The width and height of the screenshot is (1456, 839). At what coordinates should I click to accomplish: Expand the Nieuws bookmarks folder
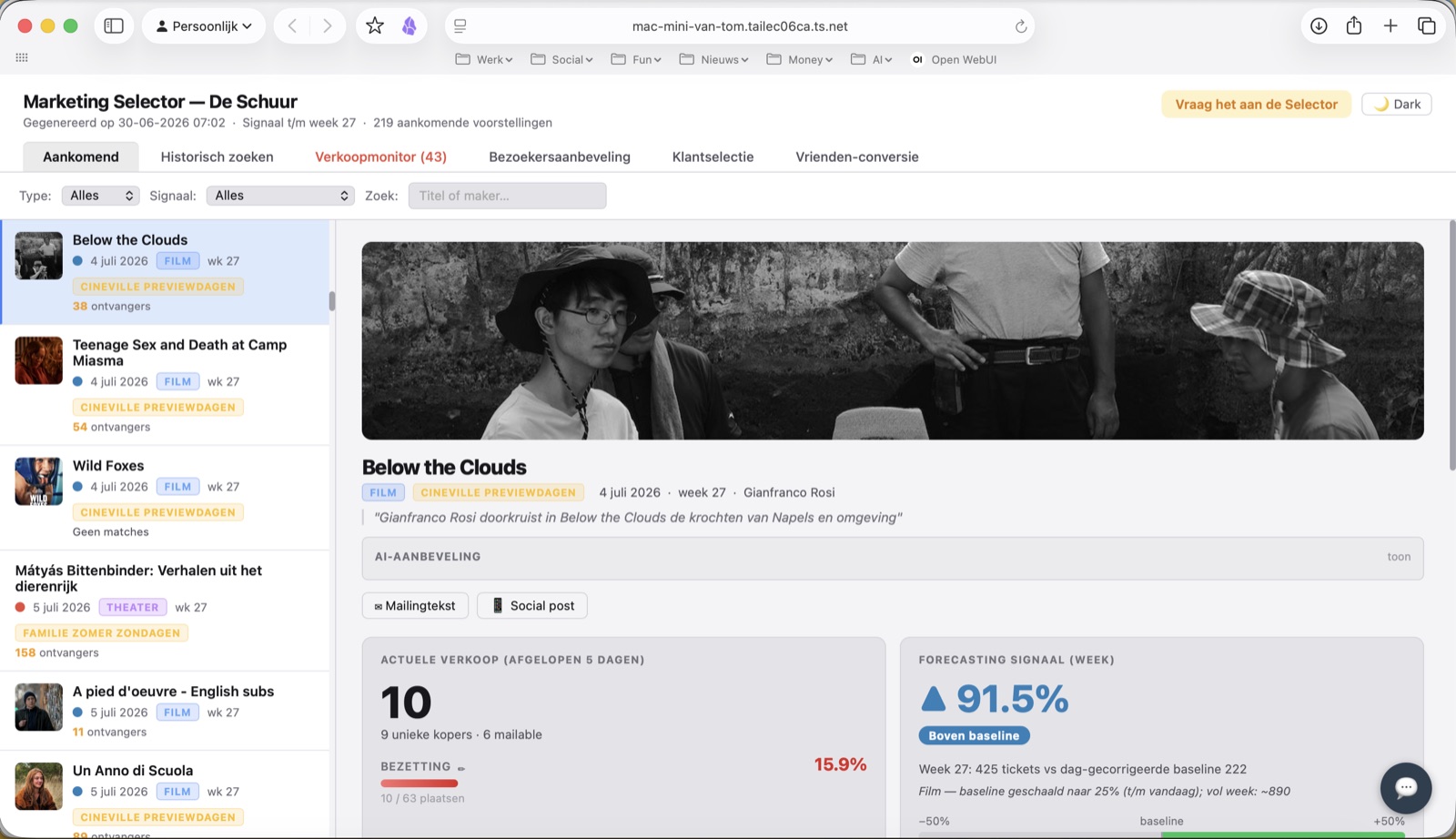tap(713, 59)
